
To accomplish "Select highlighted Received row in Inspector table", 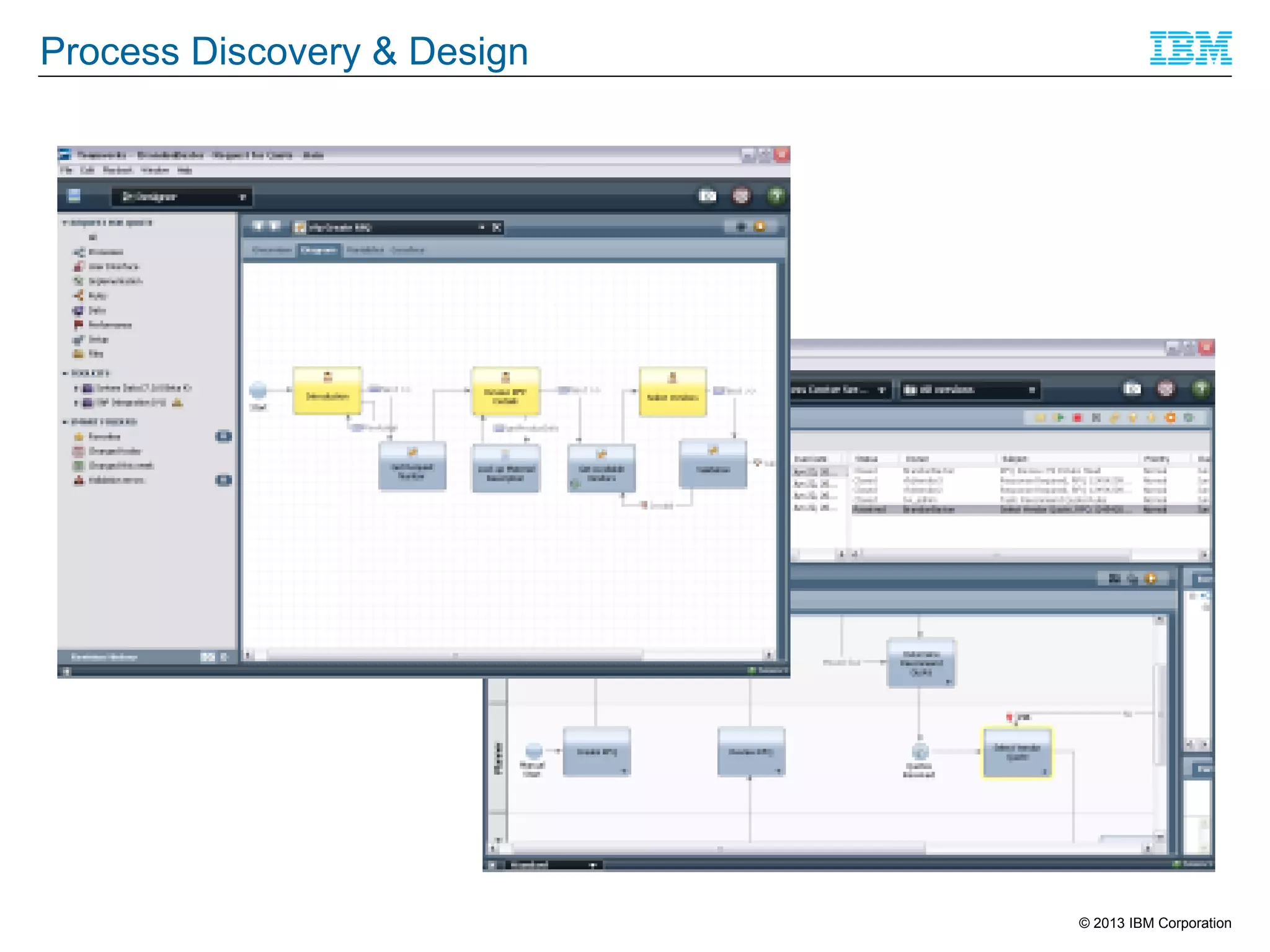I will click(x=1030, y=509).
